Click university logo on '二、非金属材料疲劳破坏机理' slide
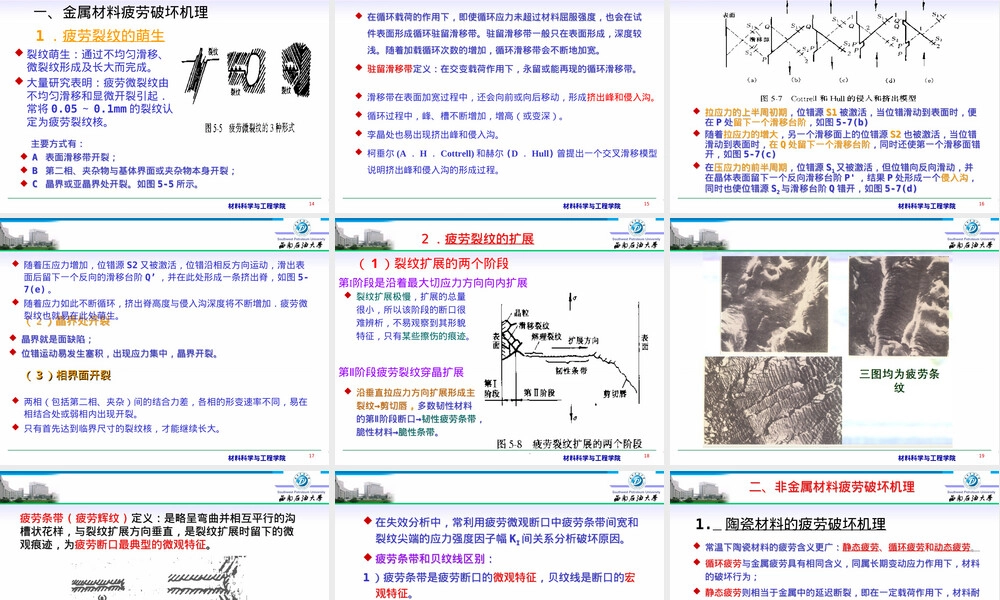The image size is (1000, 600). [971, 487]
